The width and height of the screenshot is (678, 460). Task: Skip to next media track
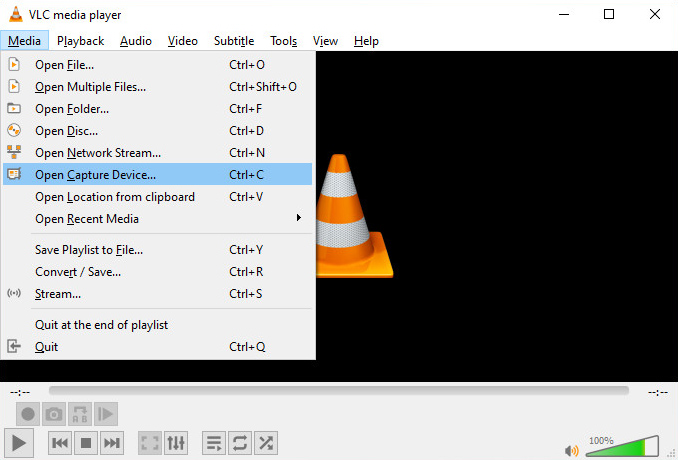112,443
